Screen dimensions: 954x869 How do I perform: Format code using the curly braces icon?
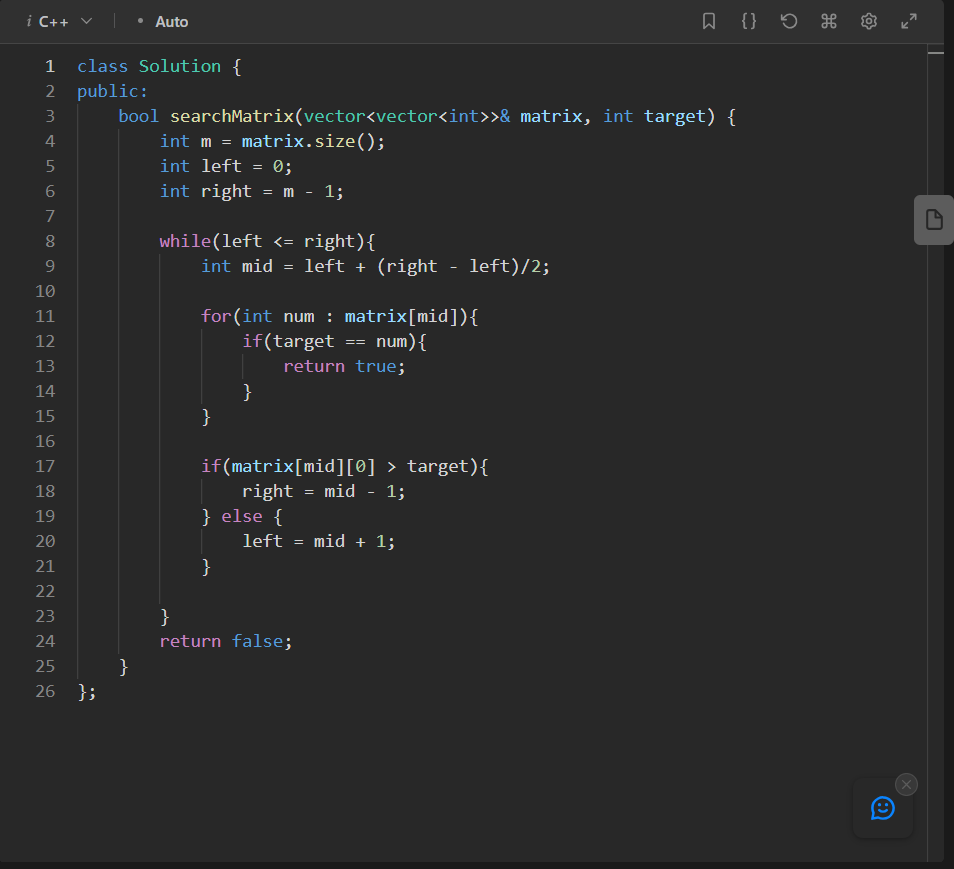(749, 21)
